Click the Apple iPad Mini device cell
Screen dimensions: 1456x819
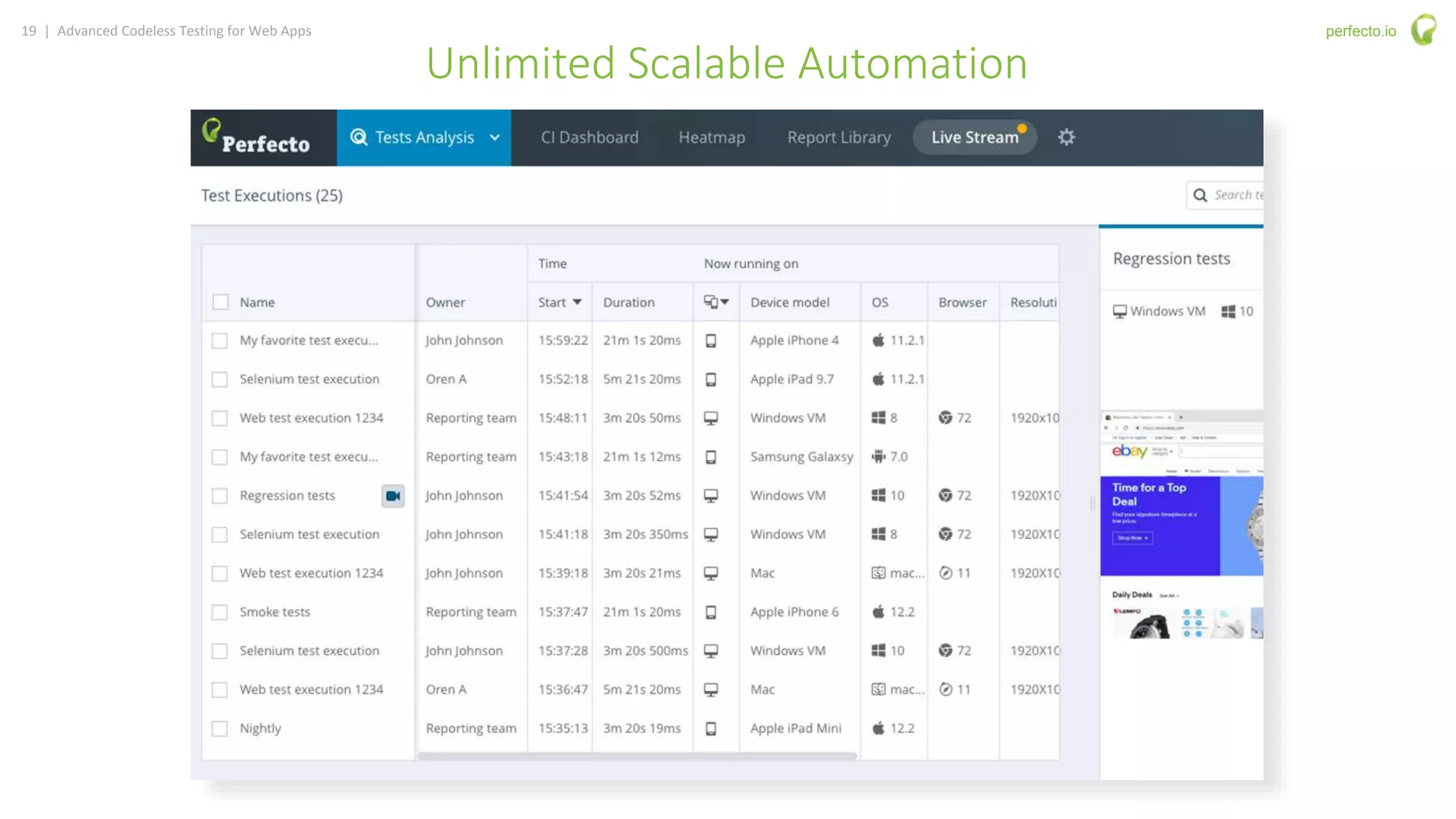click(x=796, y=729)
